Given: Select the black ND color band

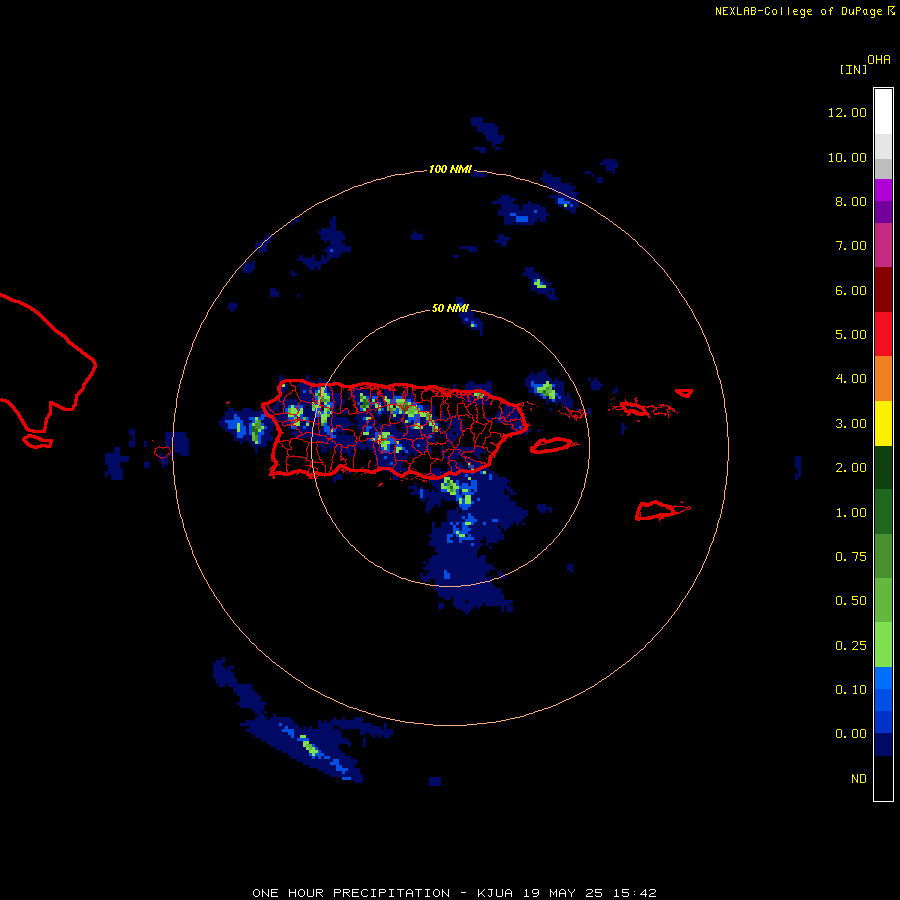Looking at the screenshot, I should [x=883, y=778].
